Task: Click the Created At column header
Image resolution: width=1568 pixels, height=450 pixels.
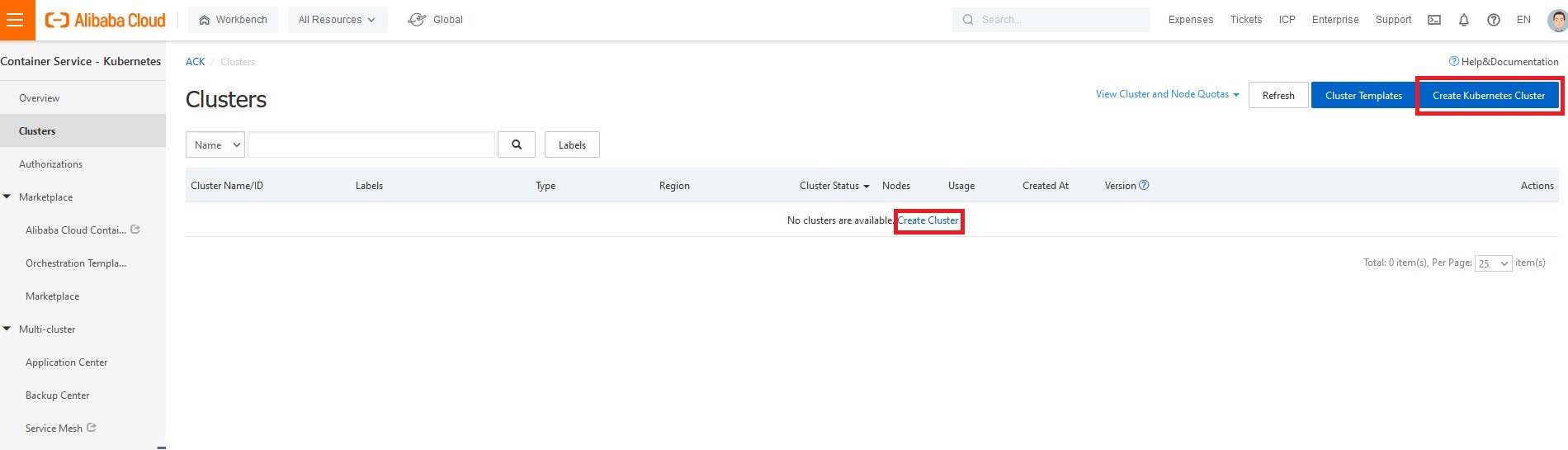Action: point(1046,186)
